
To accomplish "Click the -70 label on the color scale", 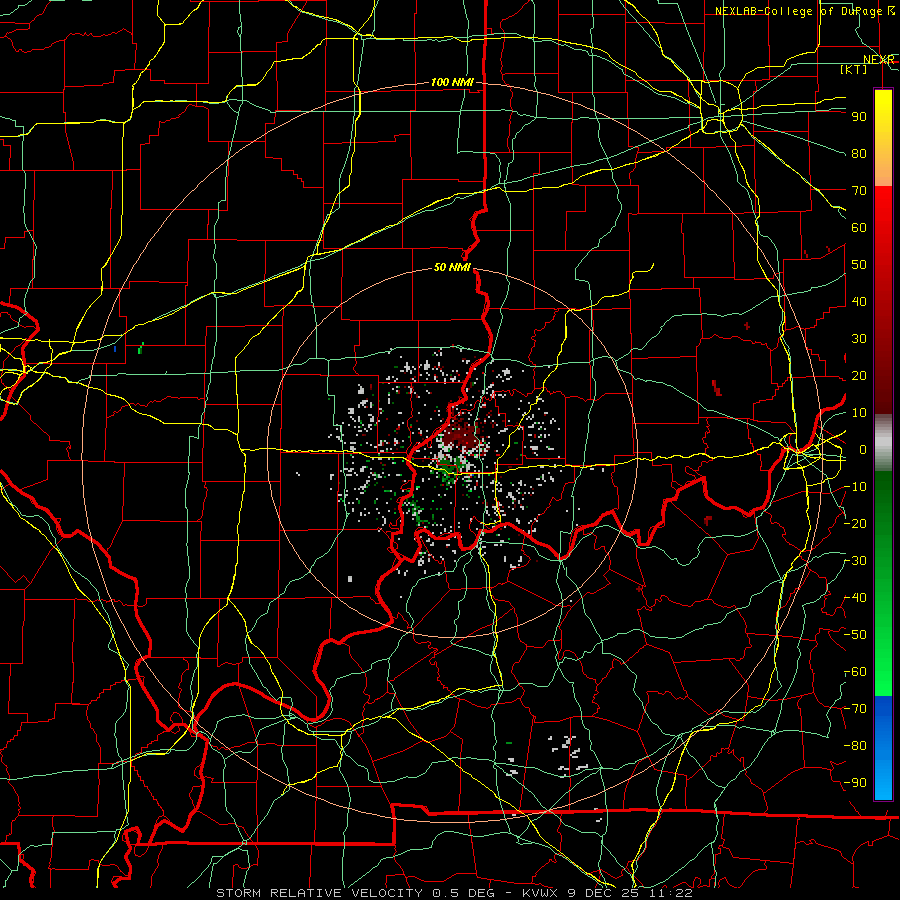I will (855, 708).
